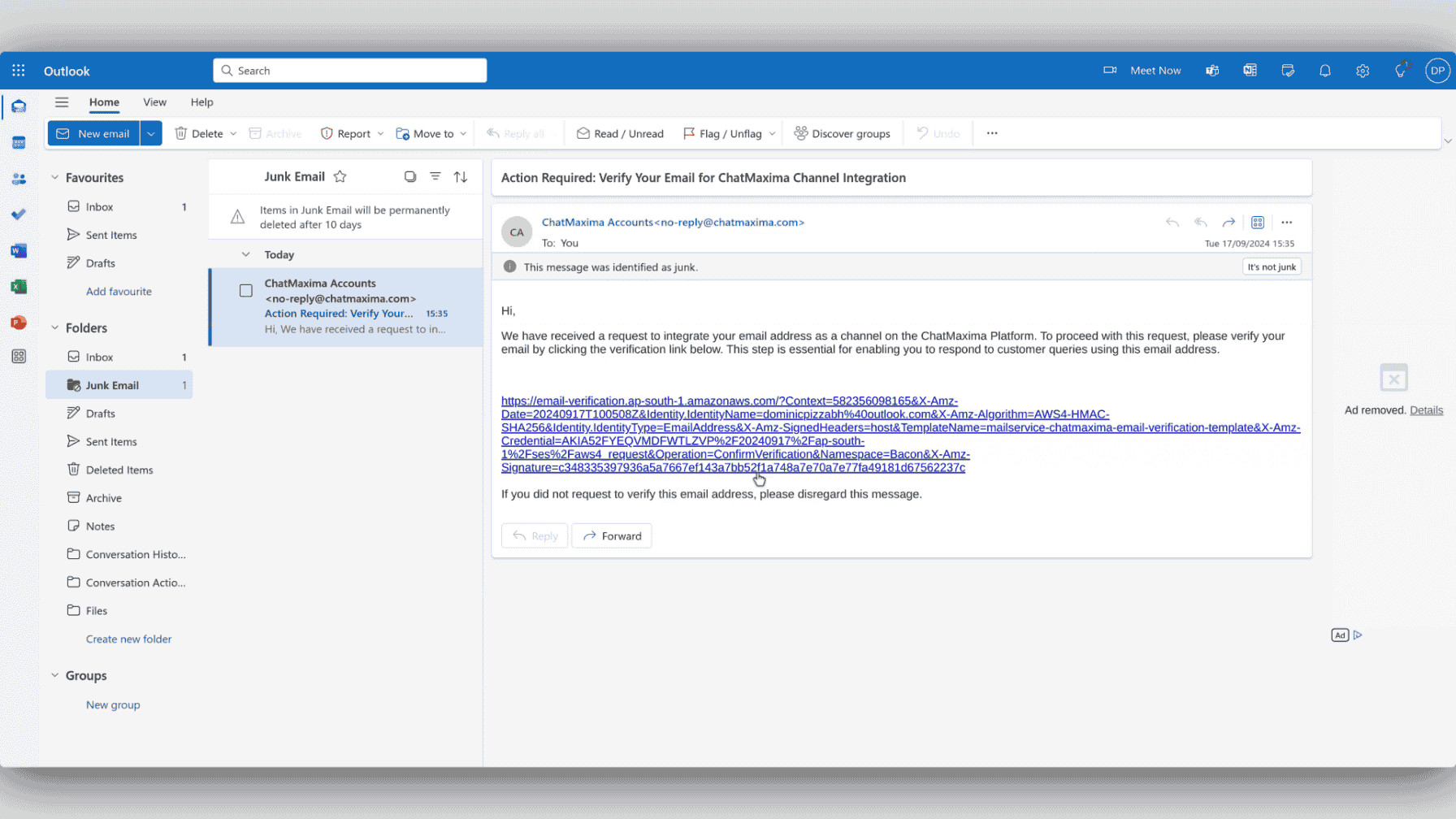This screenshot has height=819, width=1456.
Task: Open more actions ellipsis in message header
Action: 1287,222
